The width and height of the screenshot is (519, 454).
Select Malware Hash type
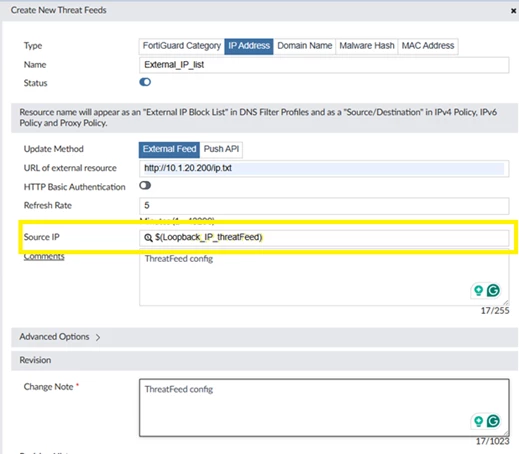pyautogui.click(x=367, y=46)
